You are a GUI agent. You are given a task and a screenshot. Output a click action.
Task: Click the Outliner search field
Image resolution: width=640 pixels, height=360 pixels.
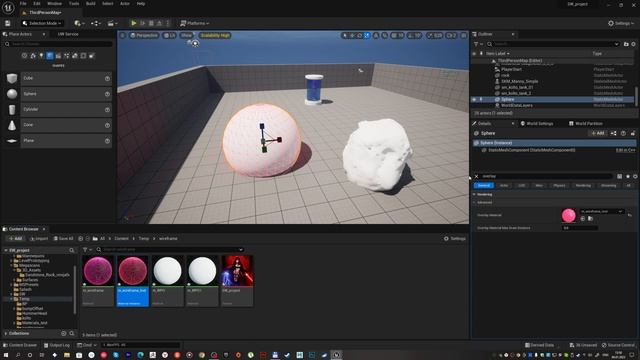(x=553, y=44)
